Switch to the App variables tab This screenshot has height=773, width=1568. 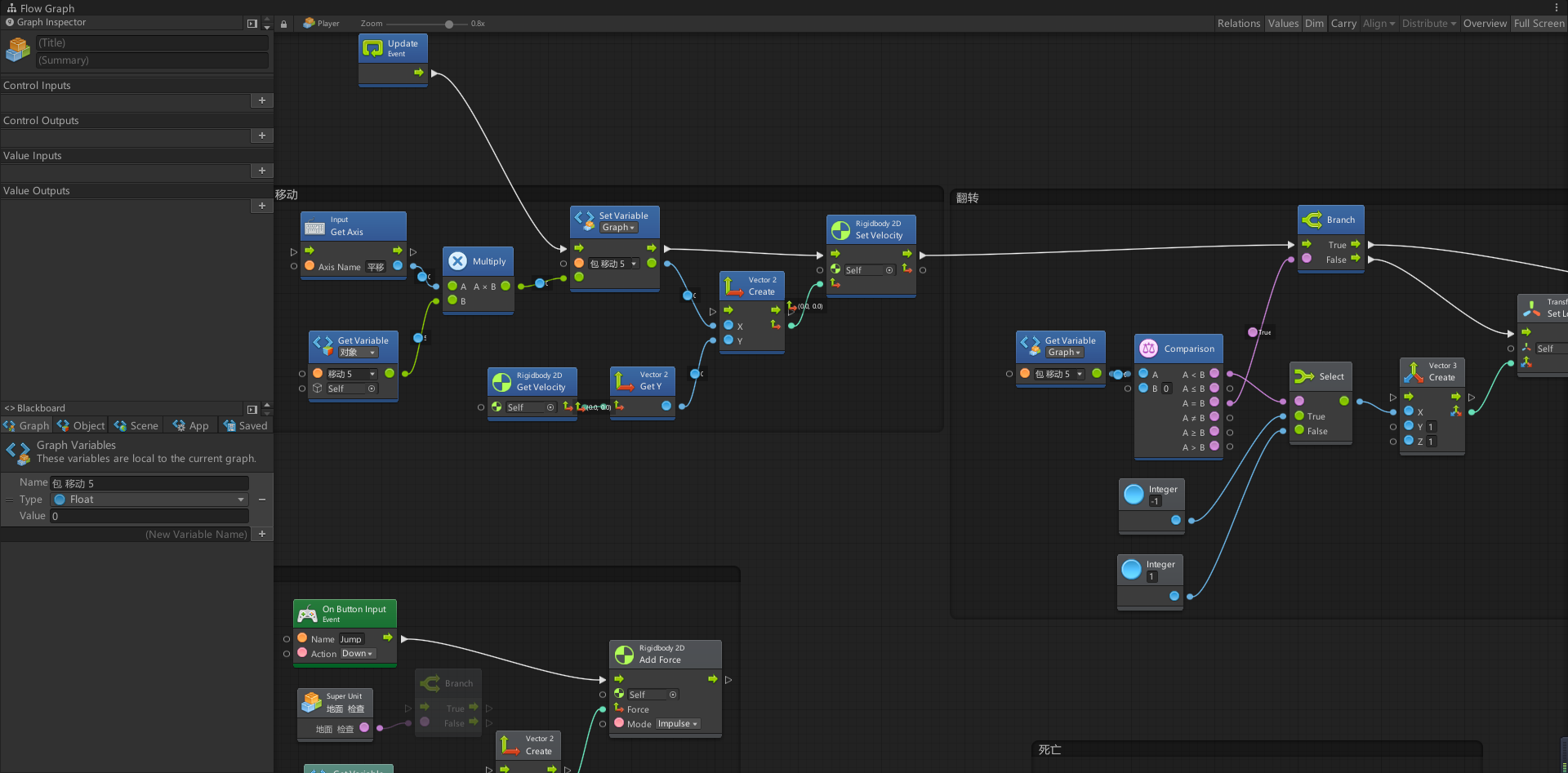[191, 425]
